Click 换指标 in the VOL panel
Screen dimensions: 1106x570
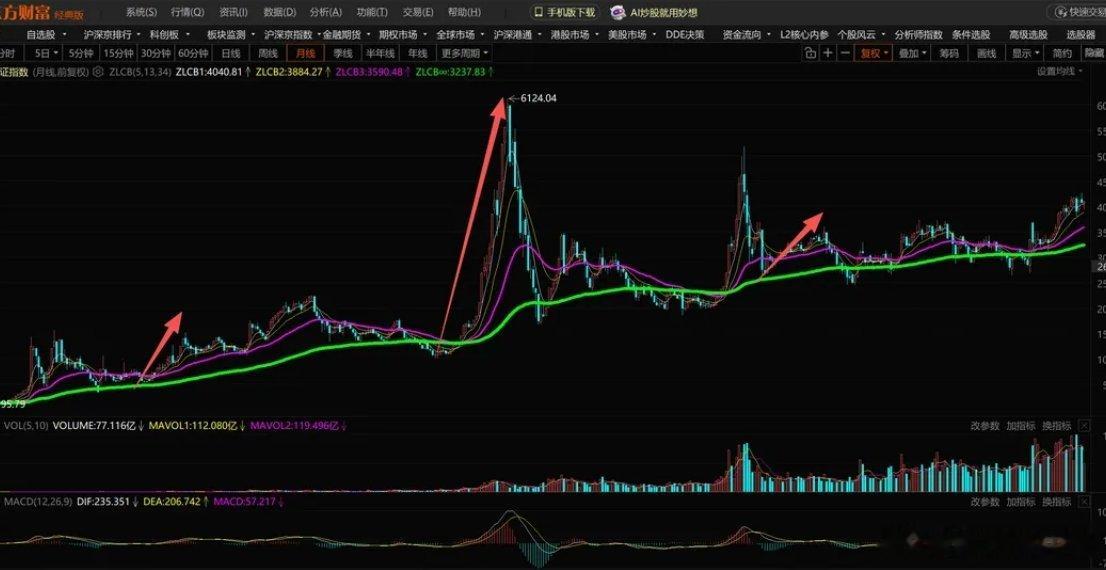click(x=1057, y=425)
